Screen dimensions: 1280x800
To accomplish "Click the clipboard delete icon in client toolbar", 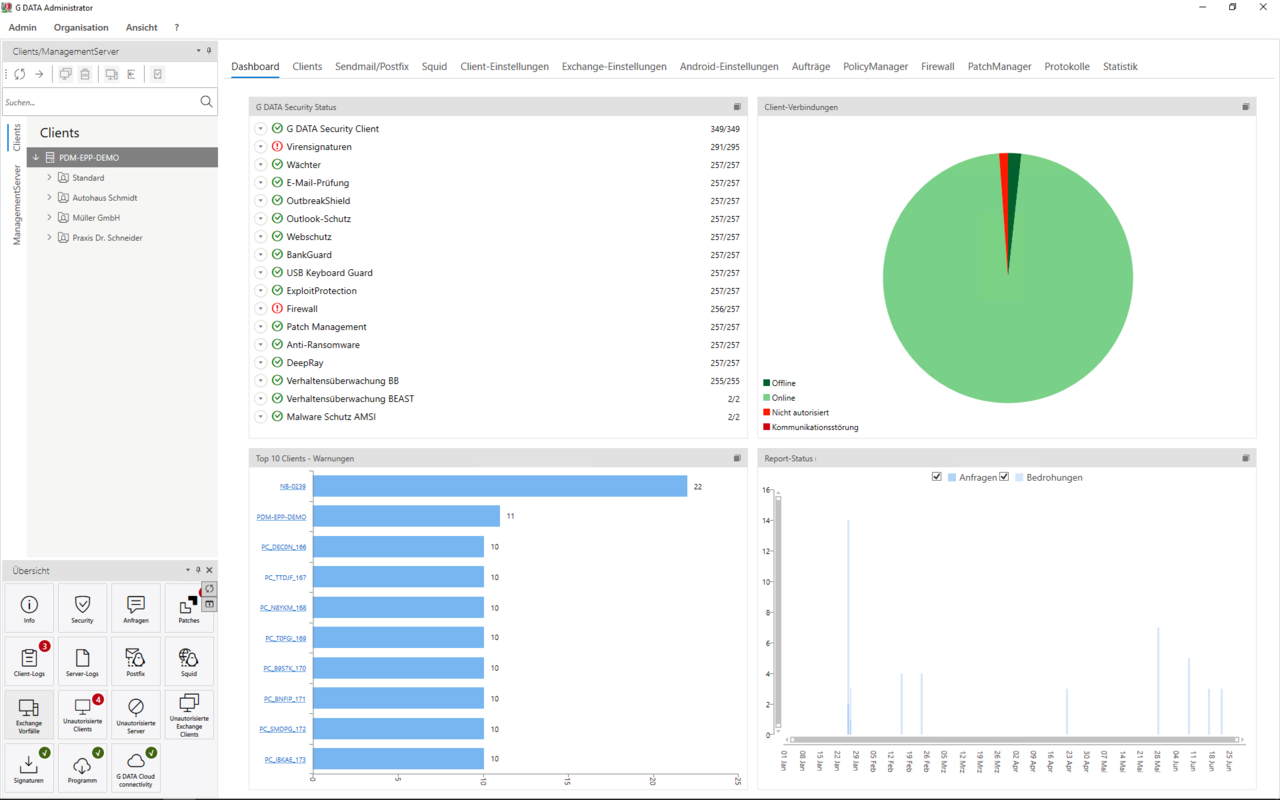I will [85, 74].
